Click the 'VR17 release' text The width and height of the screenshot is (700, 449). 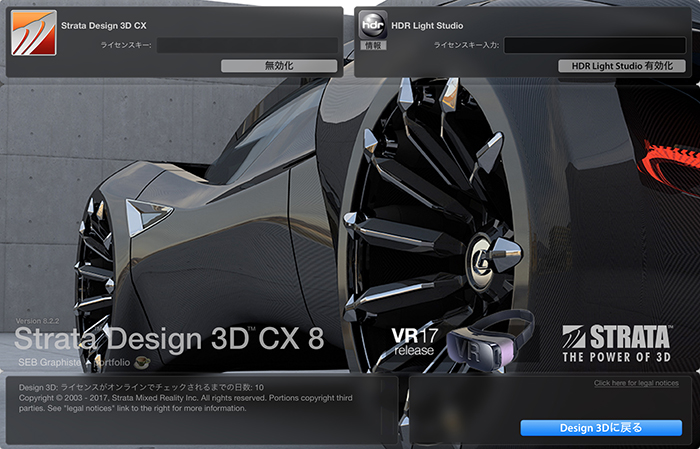click(x=414, y=342)
